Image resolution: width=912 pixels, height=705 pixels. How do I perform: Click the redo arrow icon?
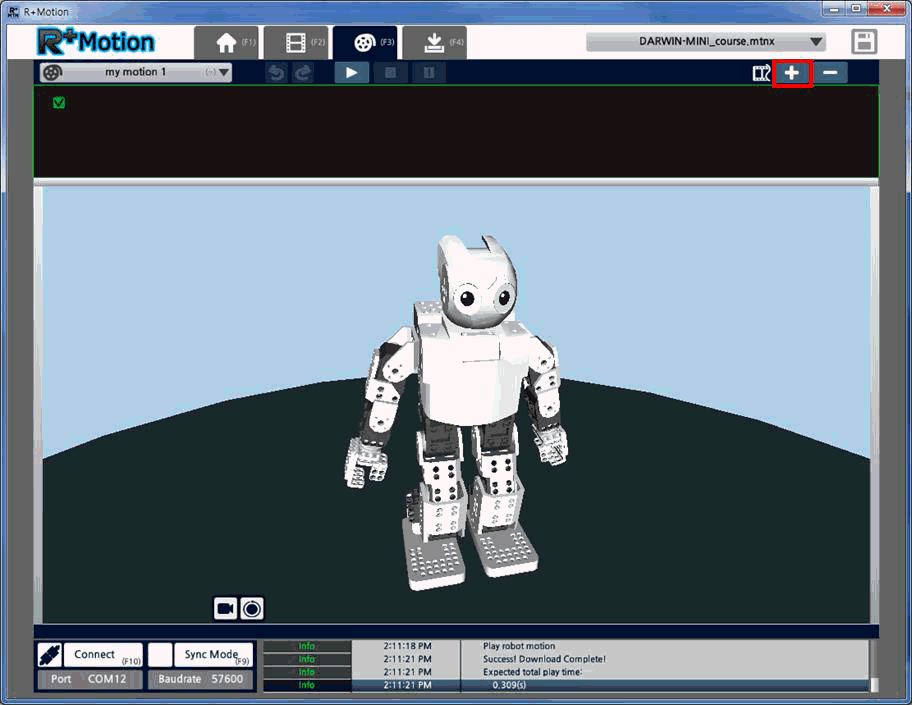[x=303, y=73]
